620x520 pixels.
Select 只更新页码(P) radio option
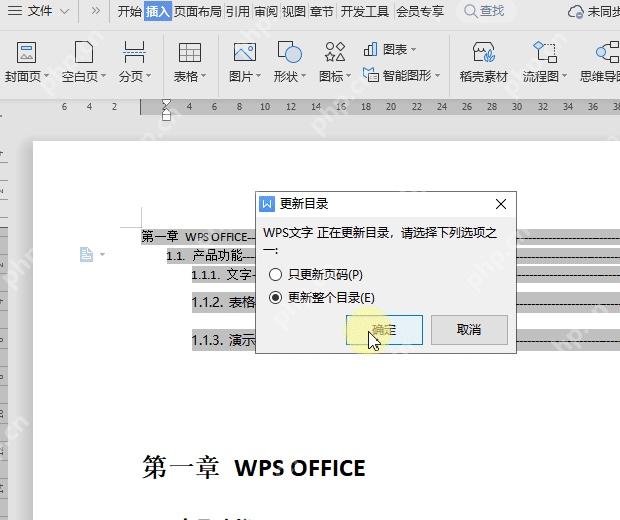pos(316,274)
